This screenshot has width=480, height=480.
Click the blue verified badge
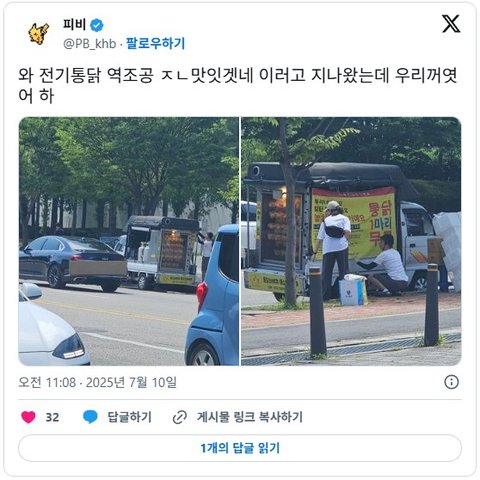pyautogui.click(x=97, y=25)
